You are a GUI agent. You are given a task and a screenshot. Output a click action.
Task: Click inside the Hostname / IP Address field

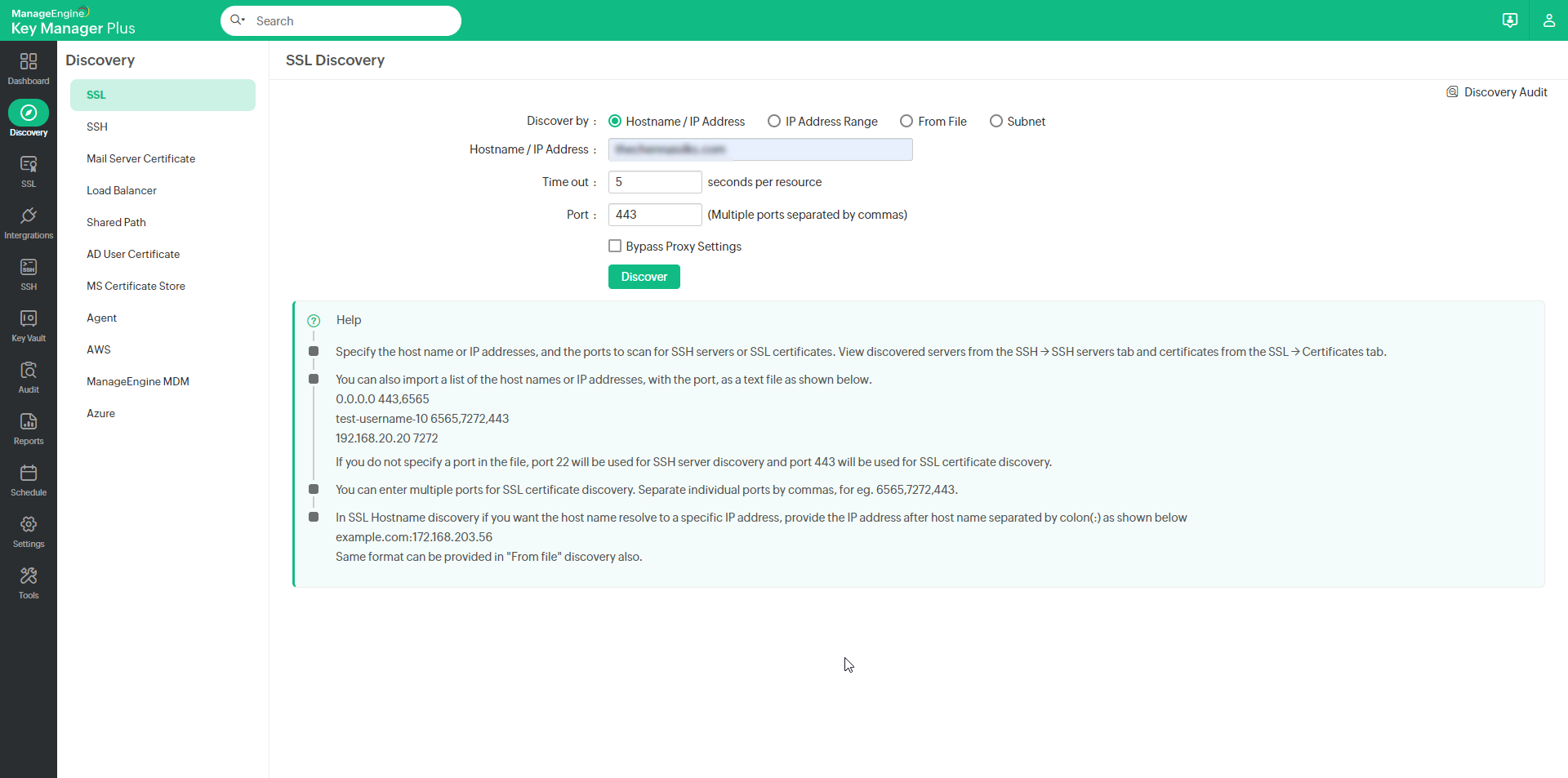(x=759, y=149)
